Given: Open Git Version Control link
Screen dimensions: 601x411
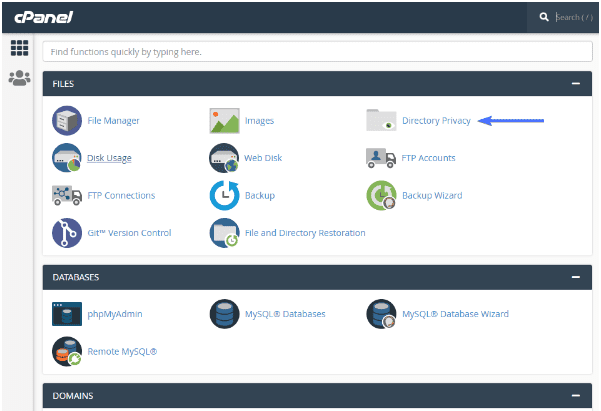Looking at the screenshot, I should tap(129, 233).
